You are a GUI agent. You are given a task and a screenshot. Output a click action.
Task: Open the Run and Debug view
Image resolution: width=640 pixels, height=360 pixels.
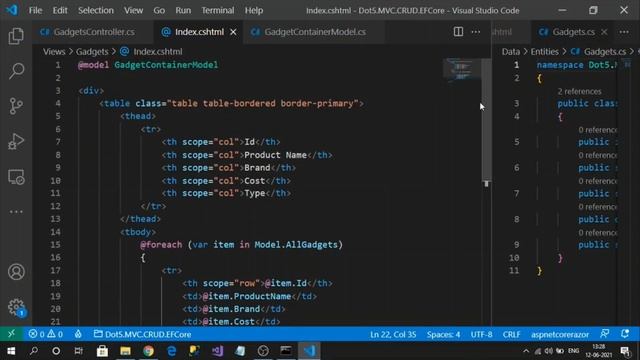coord(16,141)
